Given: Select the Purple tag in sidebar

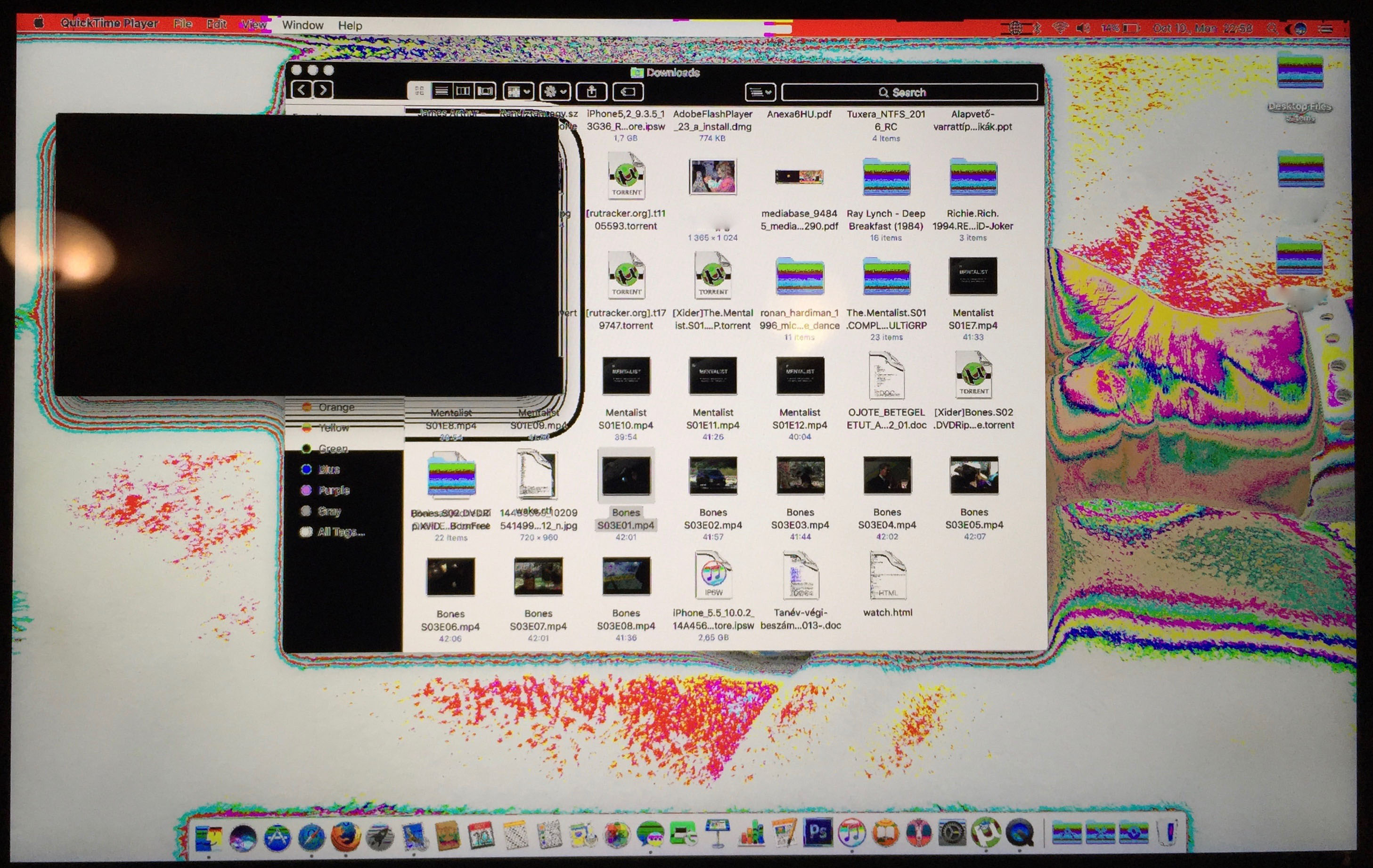Looking at the screenshot, I should 333,491.
